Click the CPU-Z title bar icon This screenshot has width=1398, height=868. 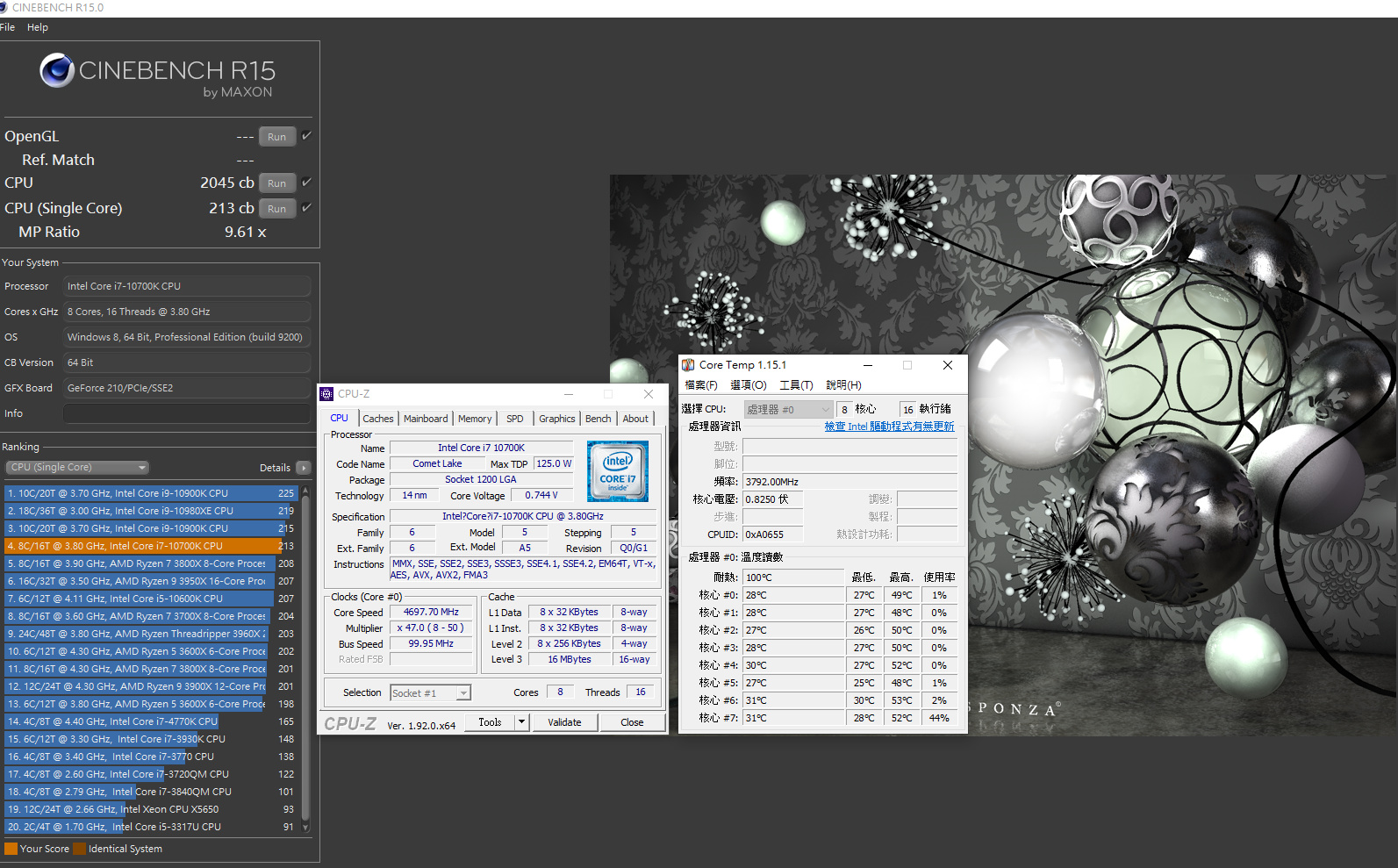[326, 394]
